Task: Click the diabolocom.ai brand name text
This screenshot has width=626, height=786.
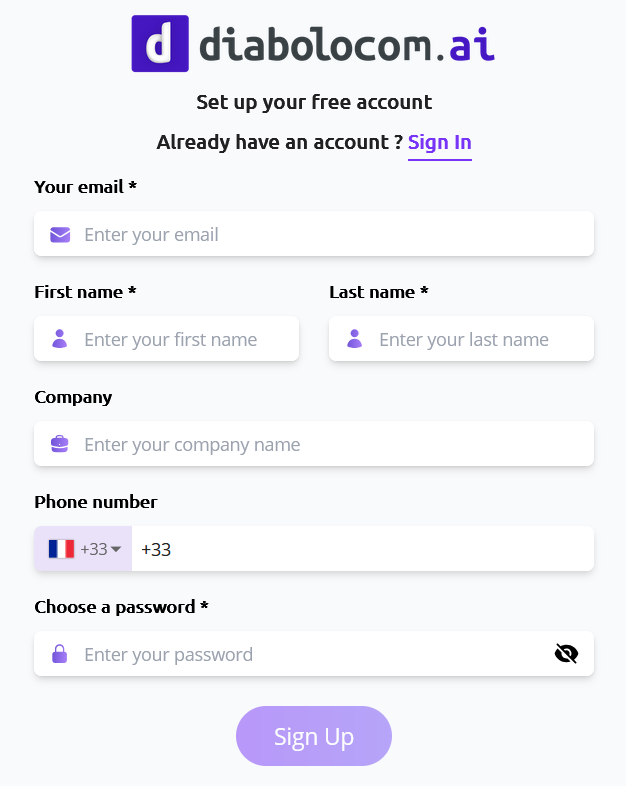Action: click(x=346, y=45)
